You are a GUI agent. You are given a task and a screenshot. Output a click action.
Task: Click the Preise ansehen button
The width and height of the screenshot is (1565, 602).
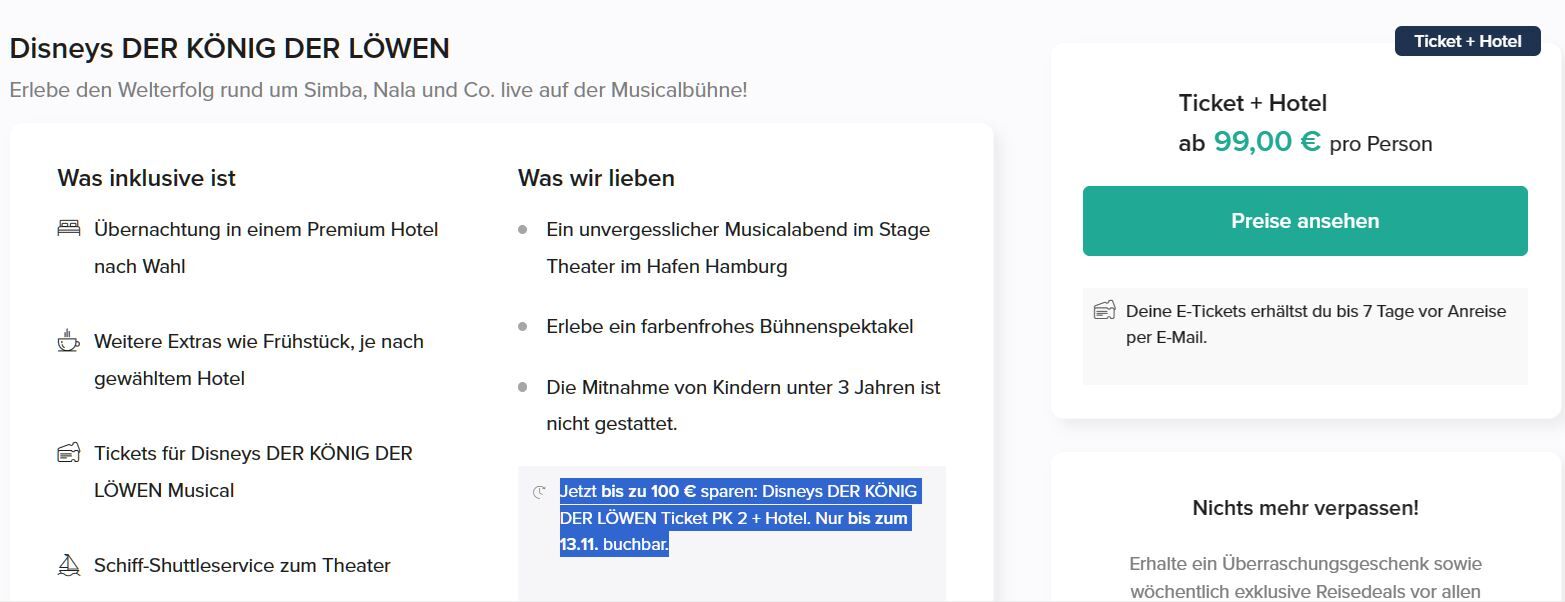1305,221
